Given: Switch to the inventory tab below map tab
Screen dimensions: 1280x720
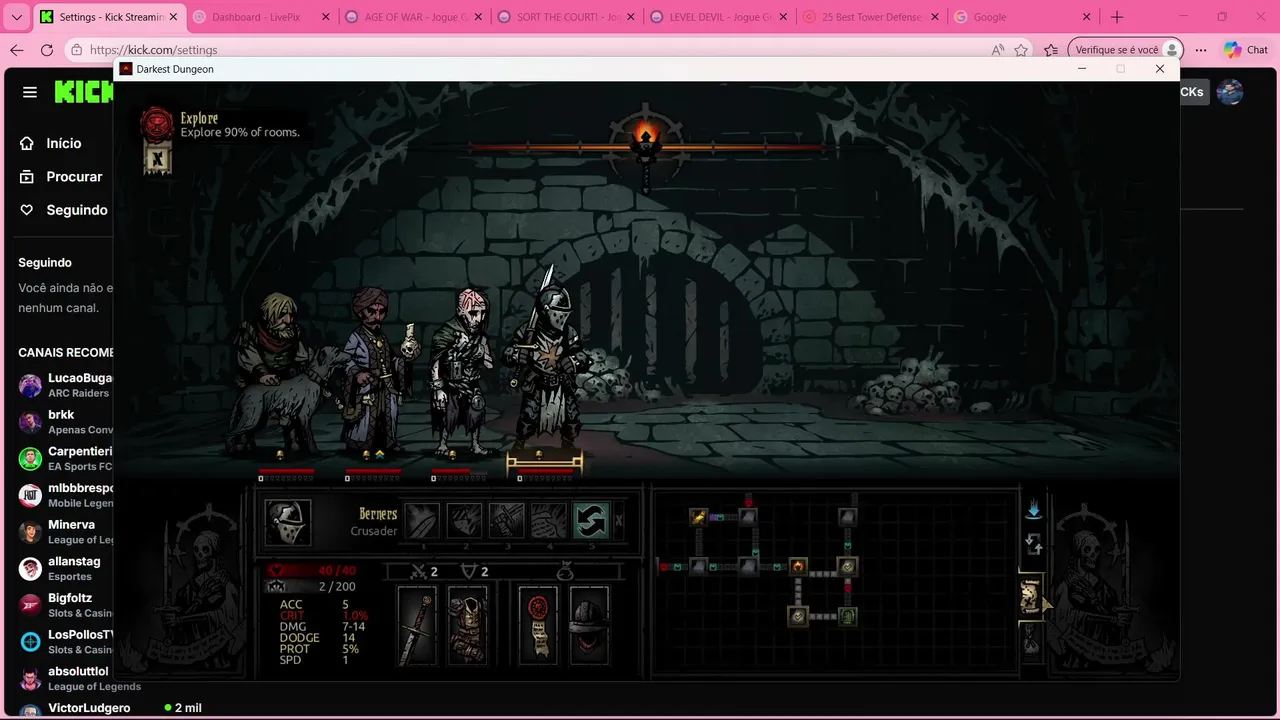Looking at the screenshot, I should point(1030,640).
